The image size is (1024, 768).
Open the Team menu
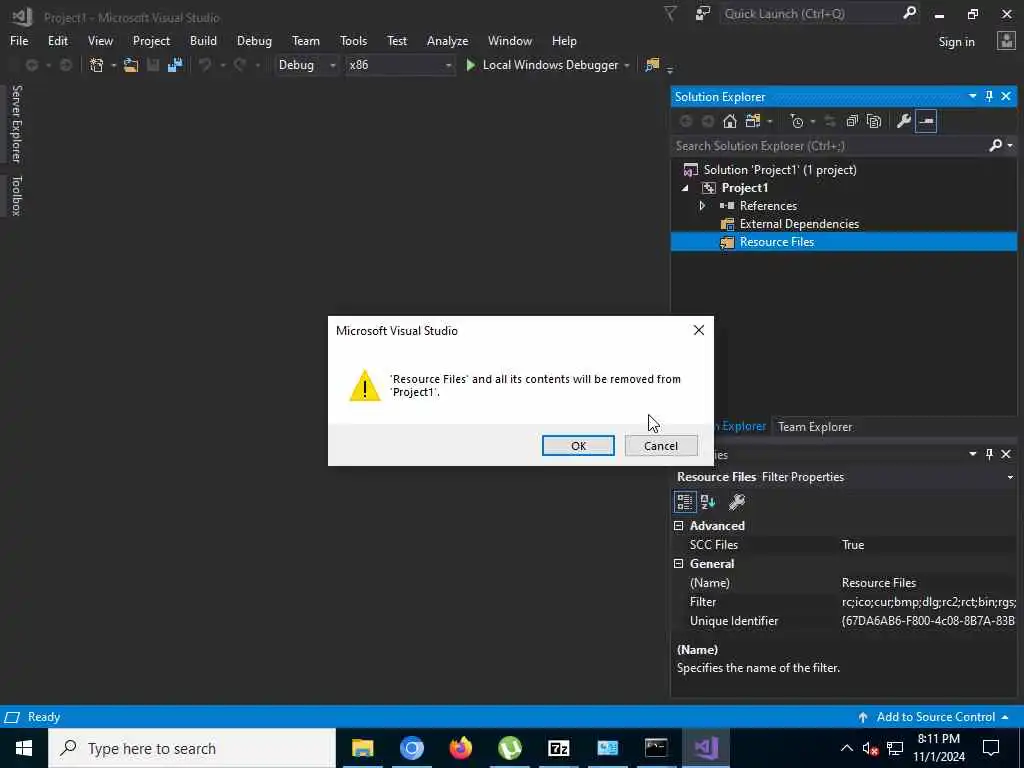(x=306, y=40)
